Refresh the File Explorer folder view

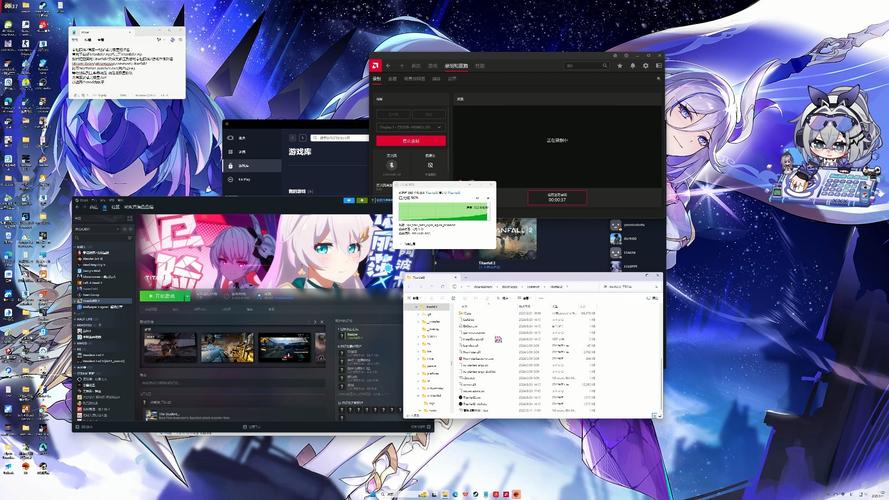pyautogui.click(x=442, y=287)
